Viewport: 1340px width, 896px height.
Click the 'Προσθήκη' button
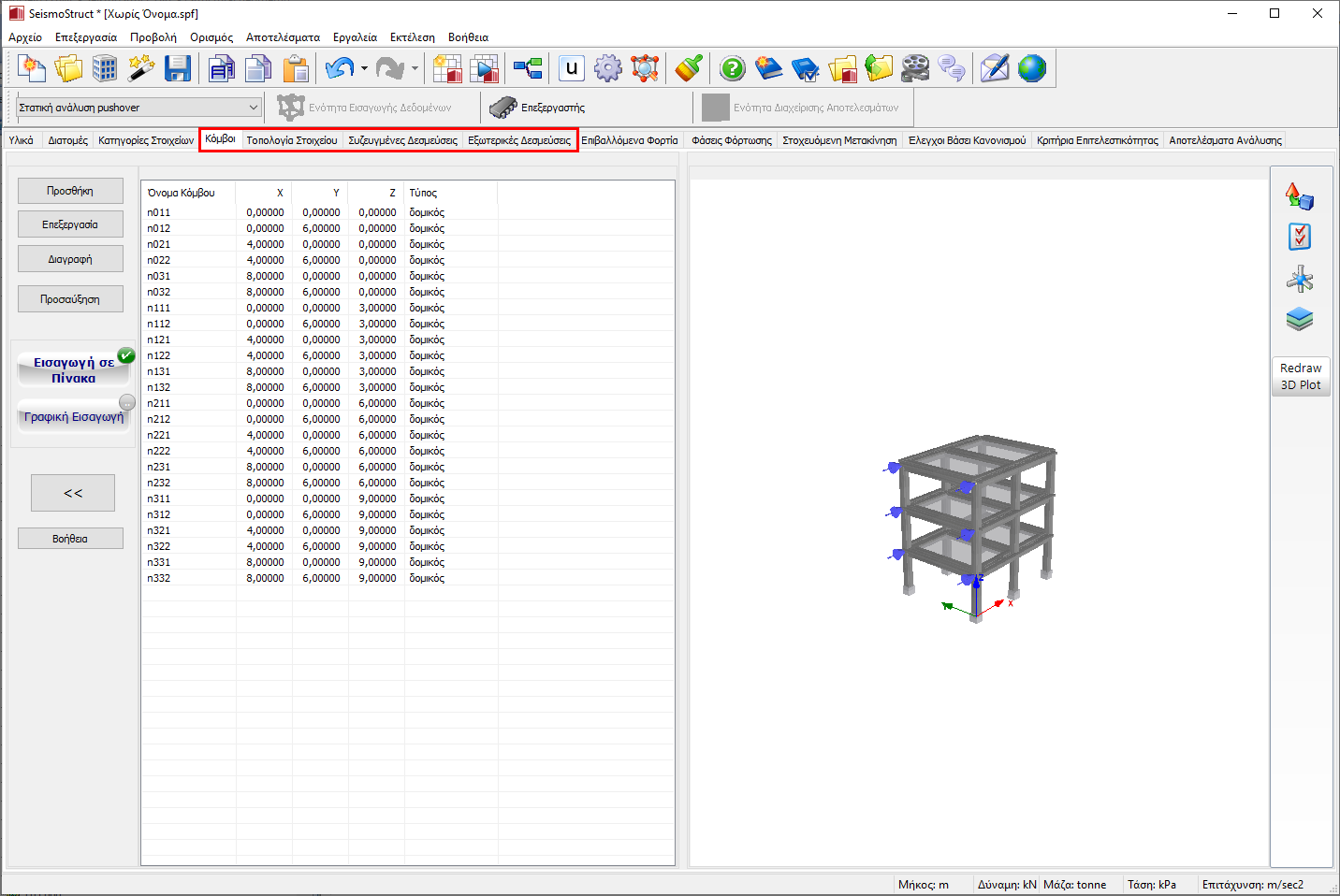[x=70, y=191]
